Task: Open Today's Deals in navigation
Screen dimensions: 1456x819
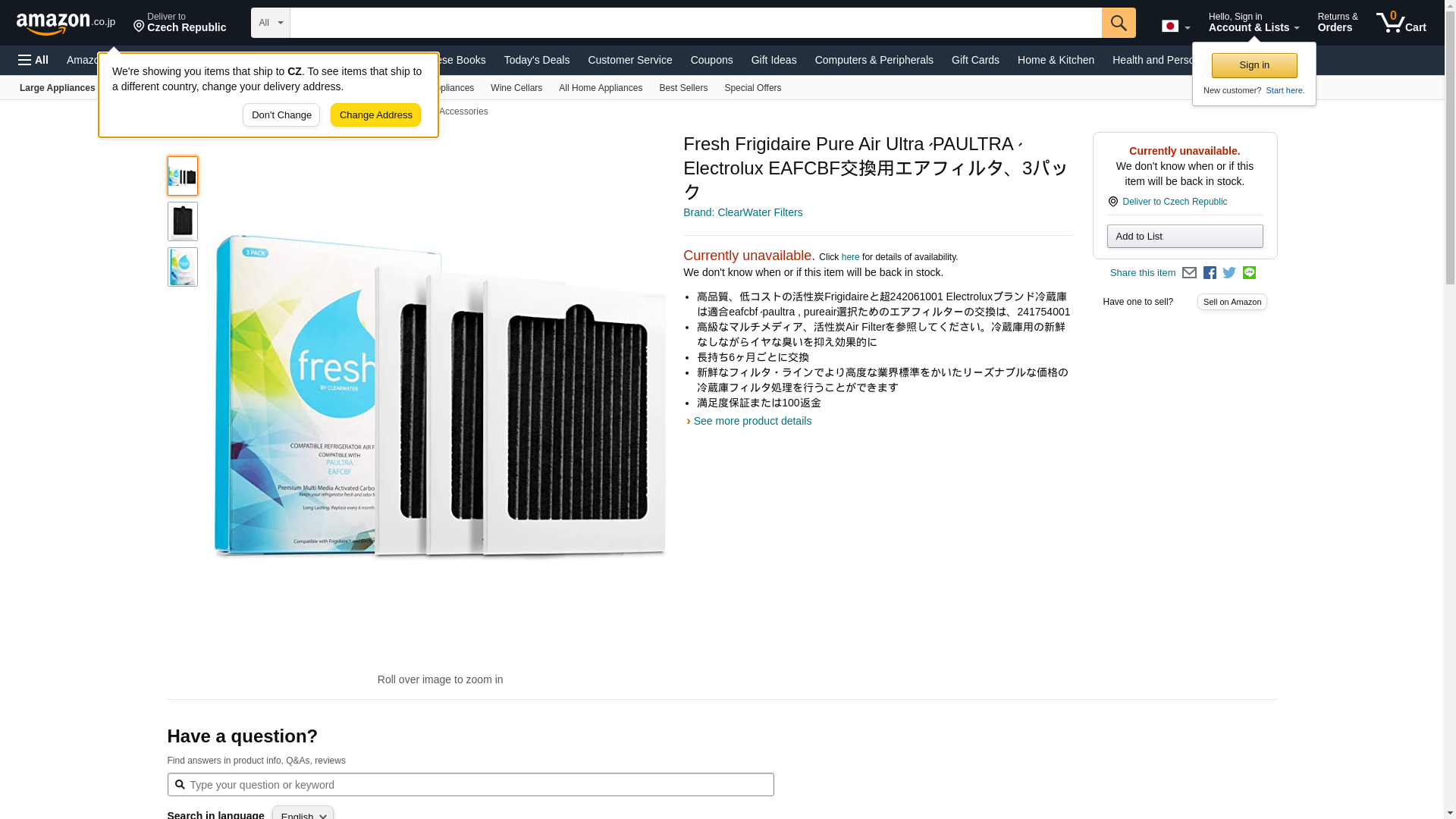Action: point(537,60)
